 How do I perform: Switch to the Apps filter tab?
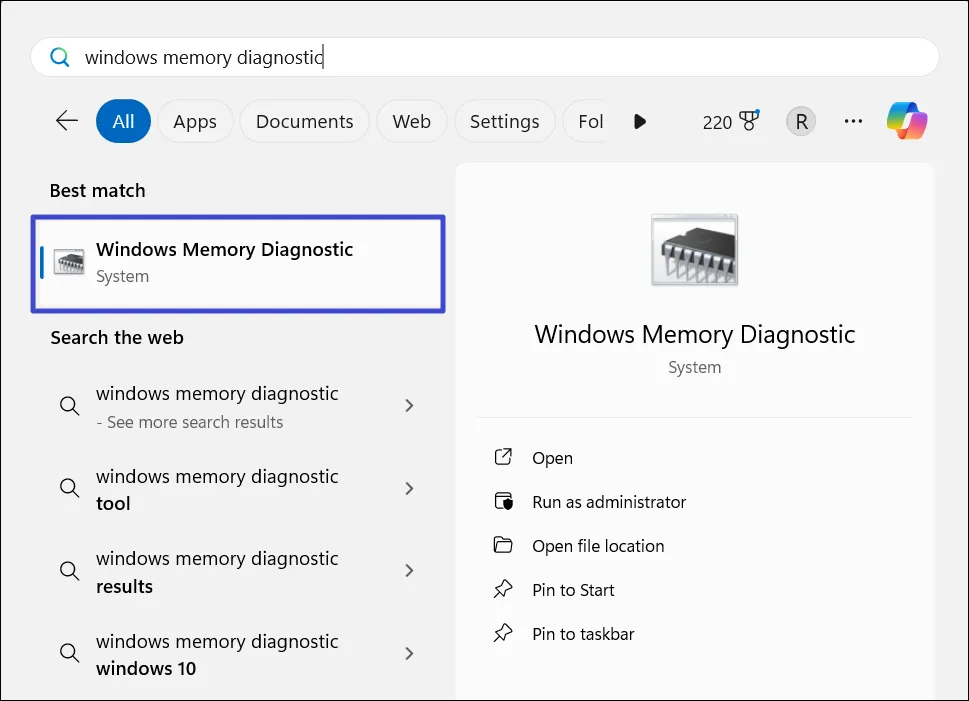195,121
